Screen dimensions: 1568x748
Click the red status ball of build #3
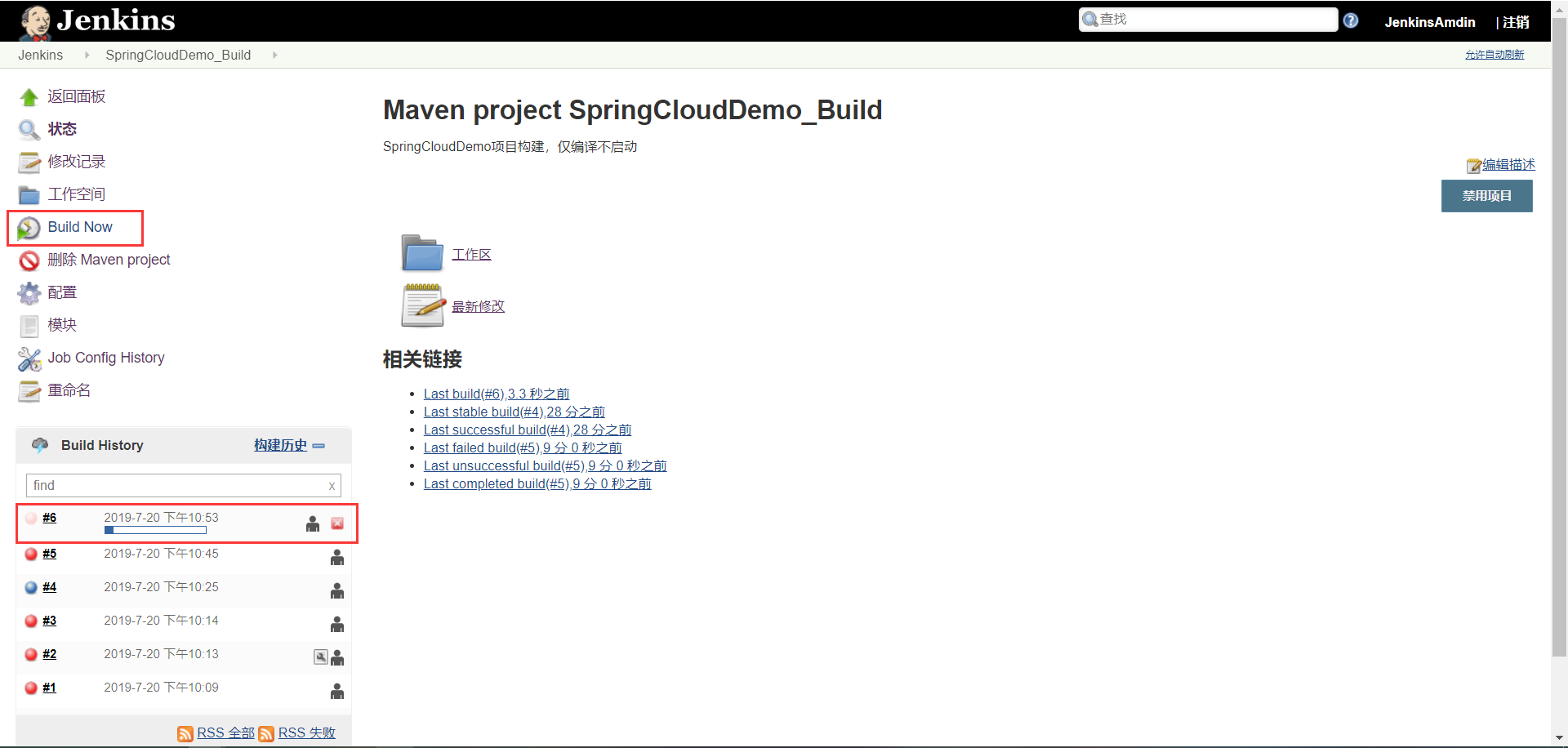[31, 621]
